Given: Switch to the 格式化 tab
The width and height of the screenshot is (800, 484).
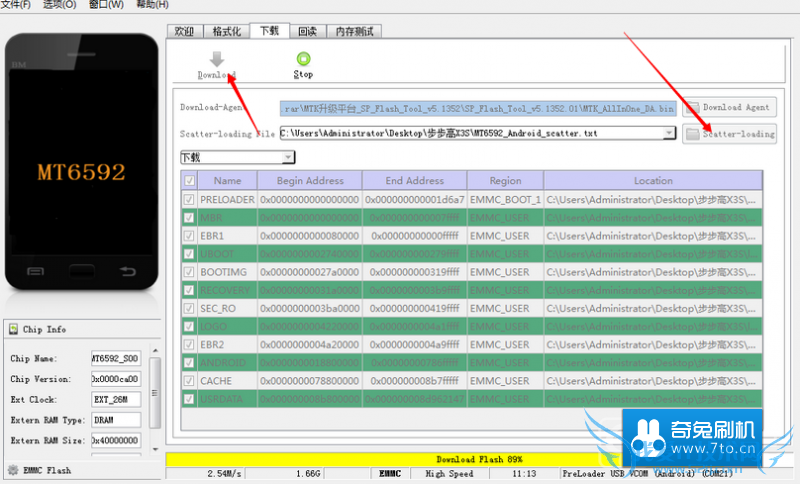Looking at the screenshot, I should 225,31.
